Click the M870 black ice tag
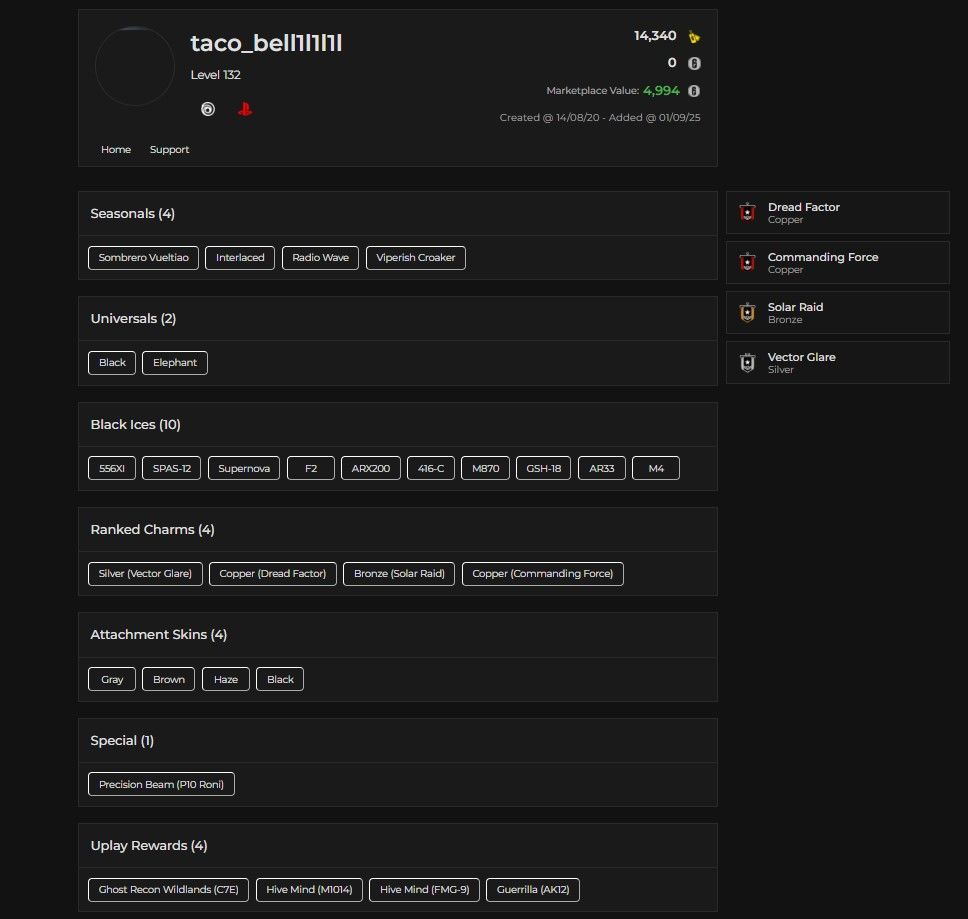This screenshot has height=919, width=968. 485,468
